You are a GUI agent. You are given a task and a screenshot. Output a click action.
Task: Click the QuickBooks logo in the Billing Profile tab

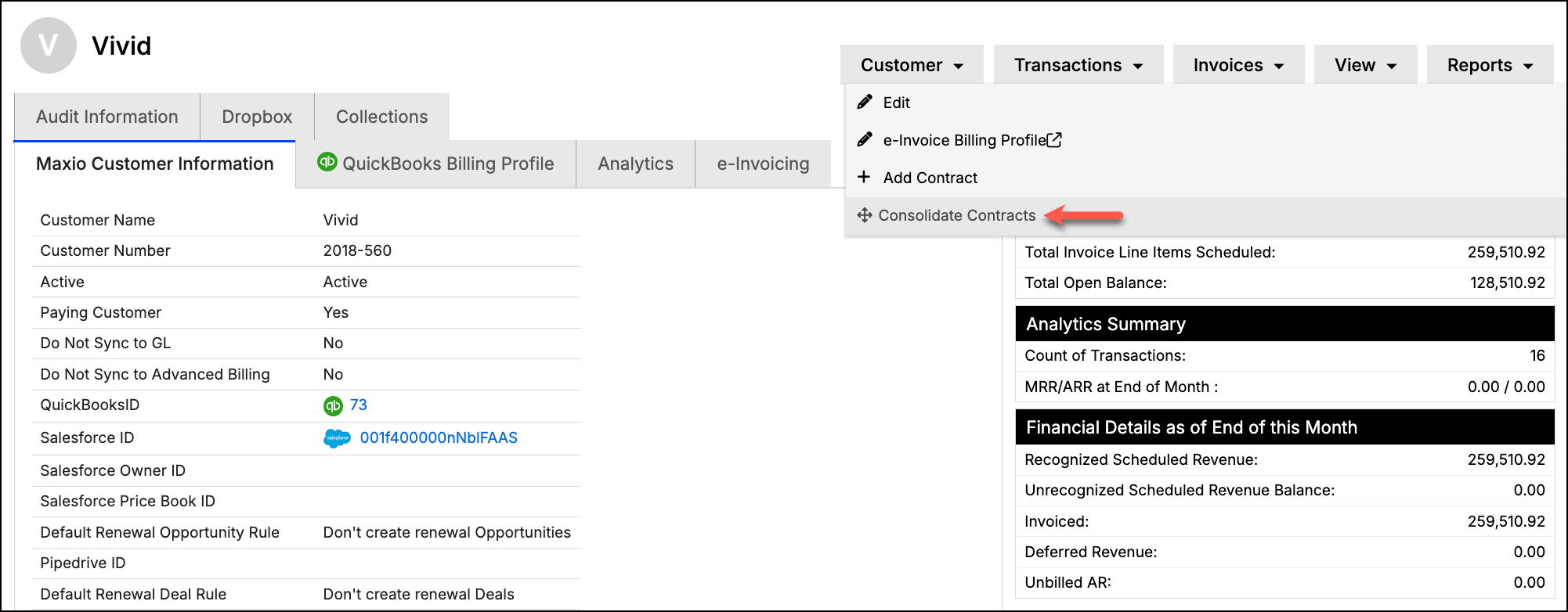[x=327, y=162]
